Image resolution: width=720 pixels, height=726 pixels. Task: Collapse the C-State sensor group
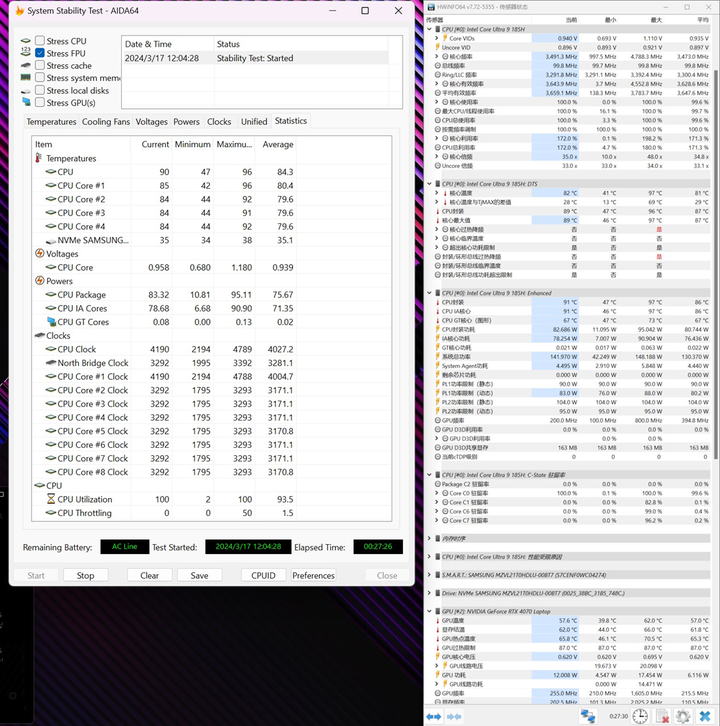pos(429,475)
